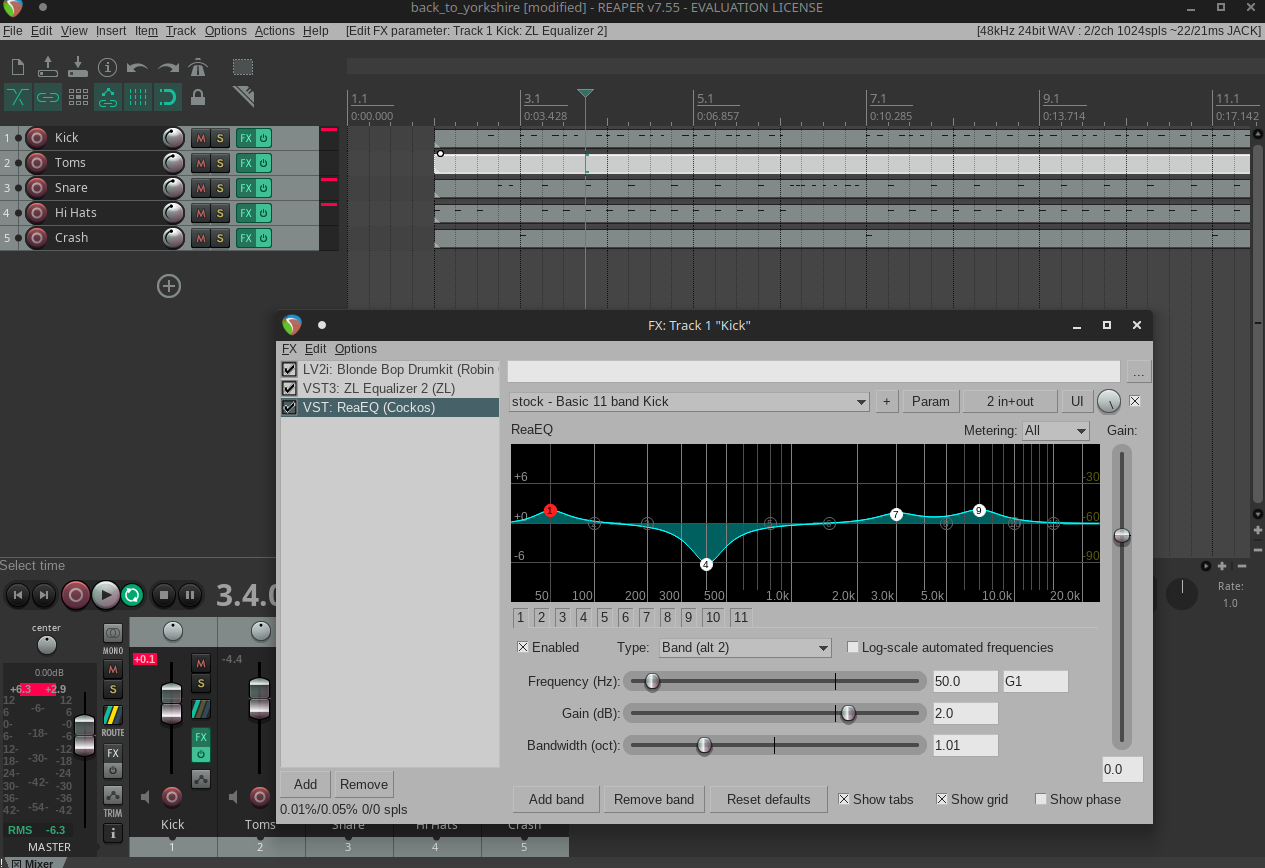The height and width of the screenshot is (868, 1265).
Task: Select band tab 4 in ReaEQ
Action: coord(583,617)
